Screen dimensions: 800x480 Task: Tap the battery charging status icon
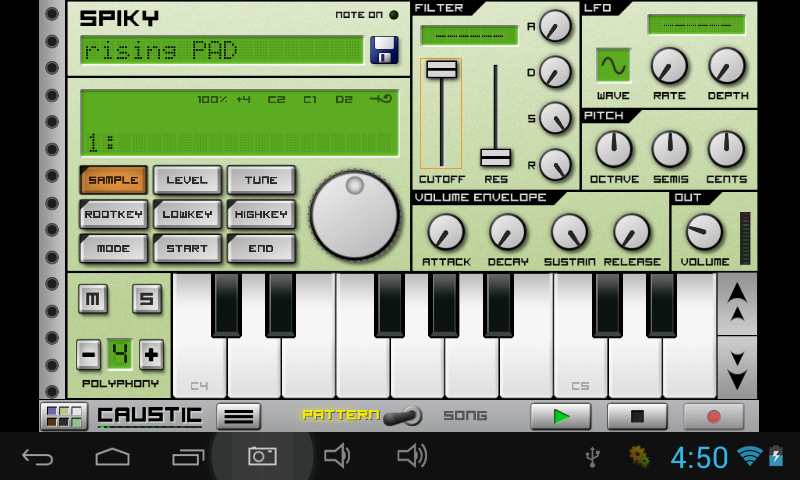point(776,456)
